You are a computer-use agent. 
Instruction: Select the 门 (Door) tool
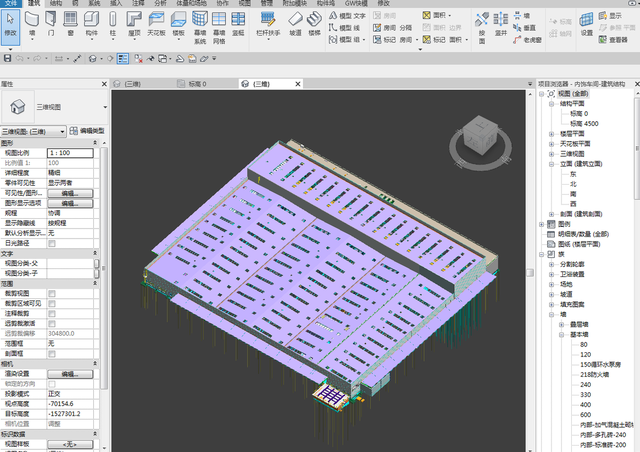tap(51, 24)
